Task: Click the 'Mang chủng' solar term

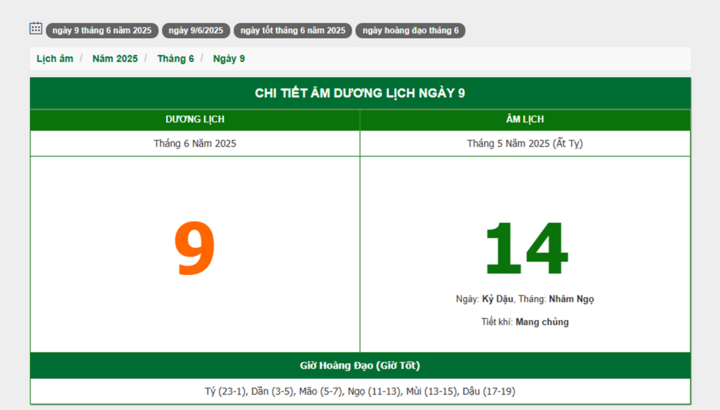Action: pyautogui.click(x=542, y=322)
